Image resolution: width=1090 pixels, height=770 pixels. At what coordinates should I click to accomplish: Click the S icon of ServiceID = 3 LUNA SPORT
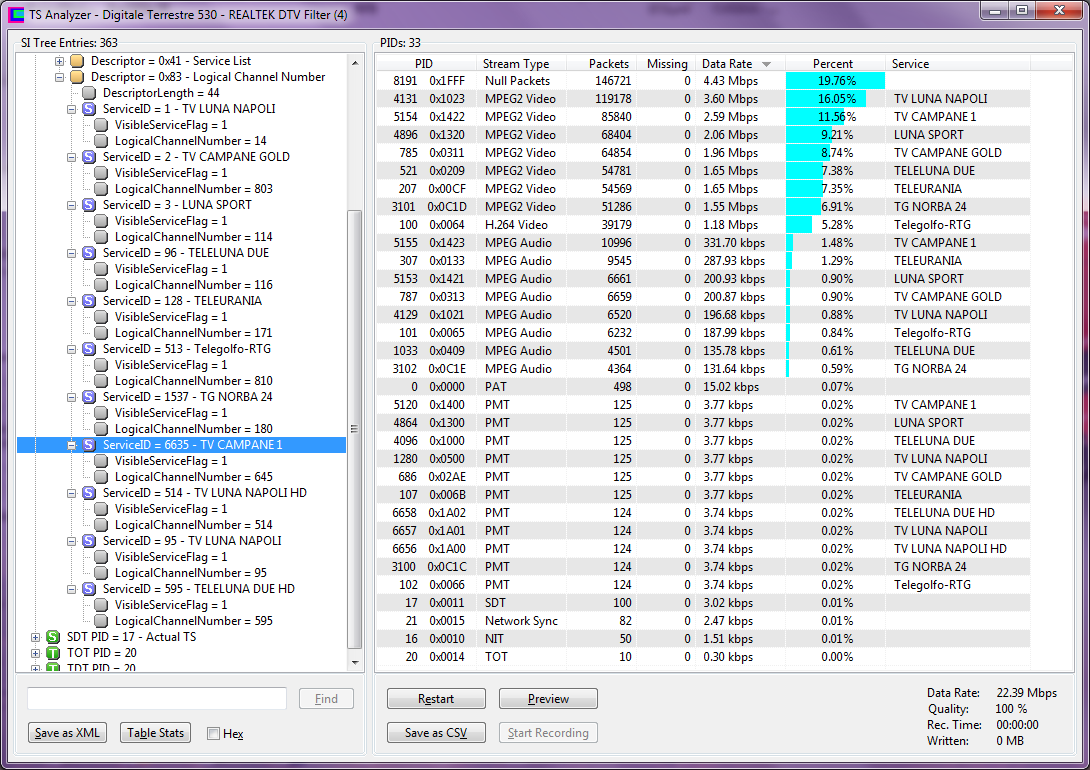click(89, 205)
